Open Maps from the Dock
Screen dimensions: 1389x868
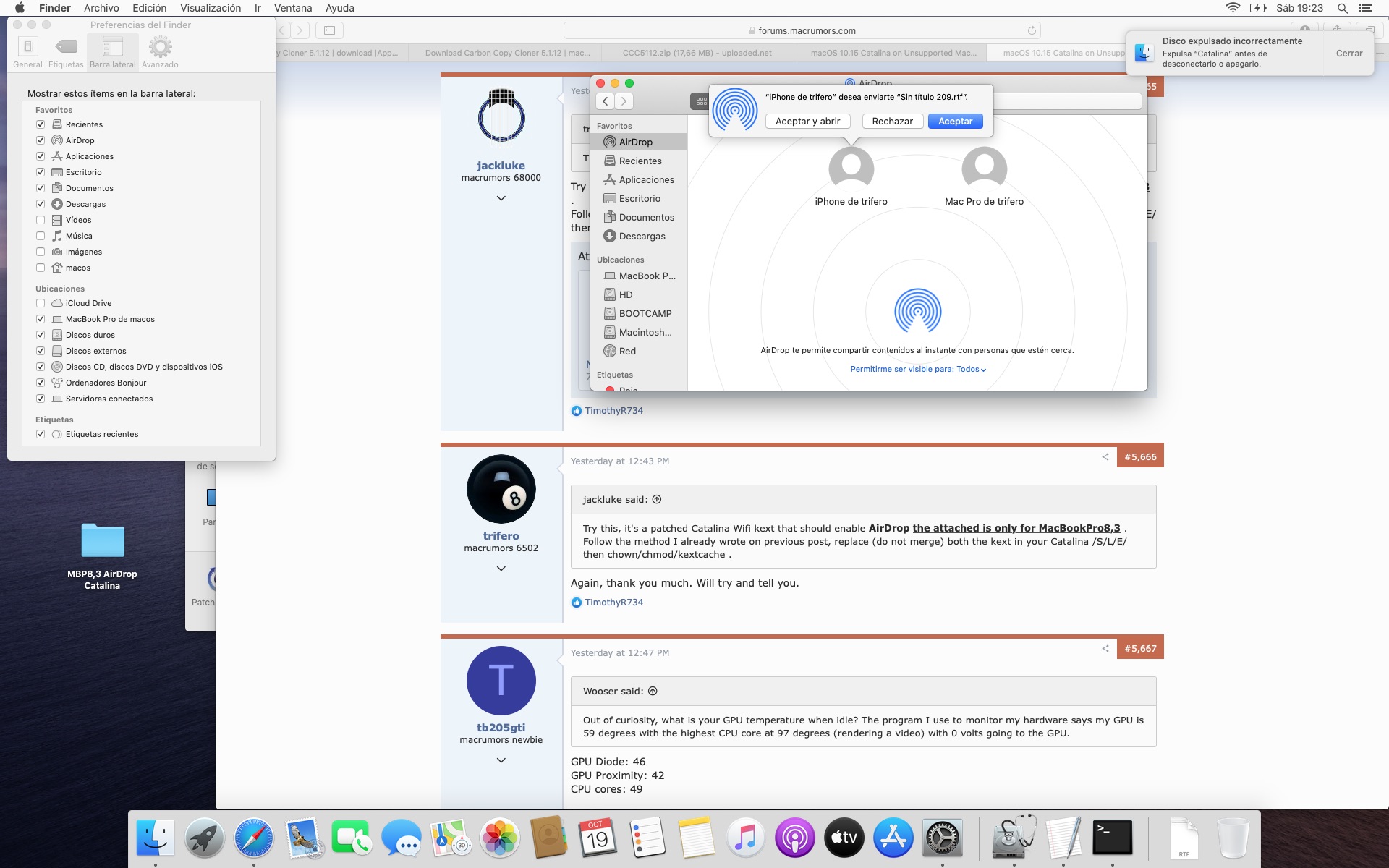(x=451, y=838)
